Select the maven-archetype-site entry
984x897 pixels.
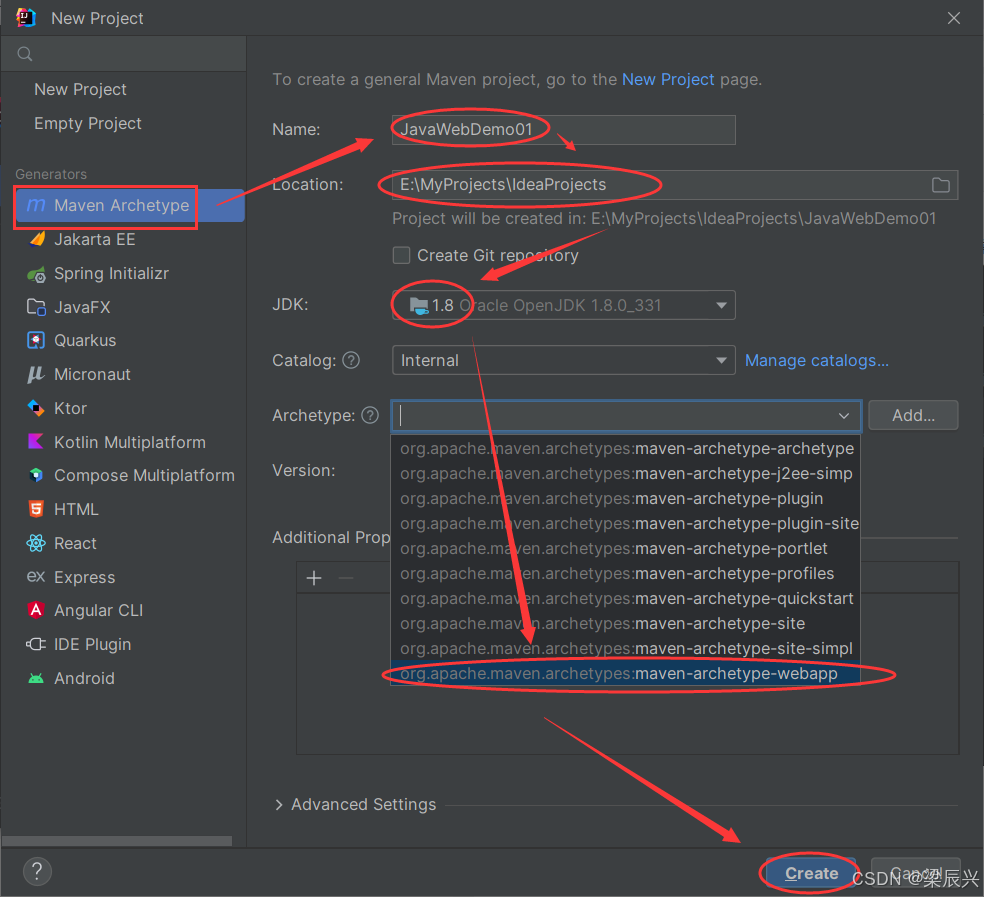coord(625,623)
